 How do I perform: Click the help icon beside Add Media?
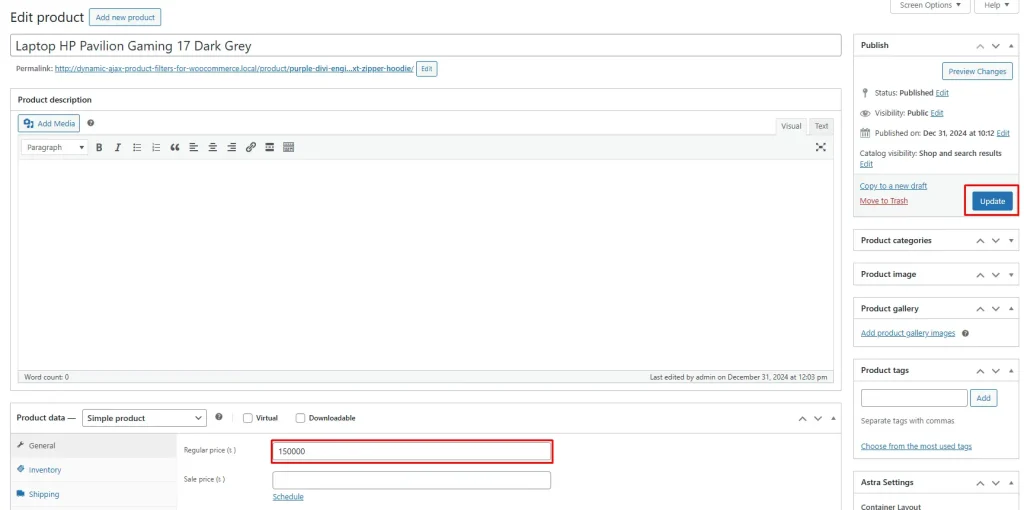pos(91,123)
